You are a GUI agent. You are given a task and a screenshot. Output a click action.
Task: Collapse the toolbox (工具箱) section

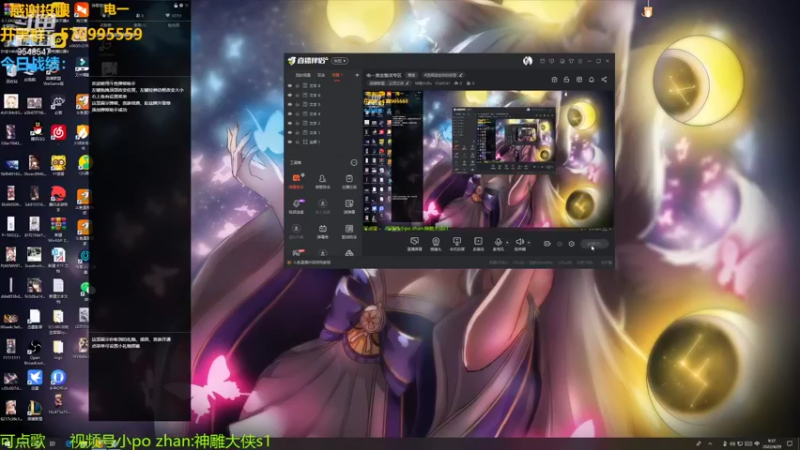pos(354,162)
